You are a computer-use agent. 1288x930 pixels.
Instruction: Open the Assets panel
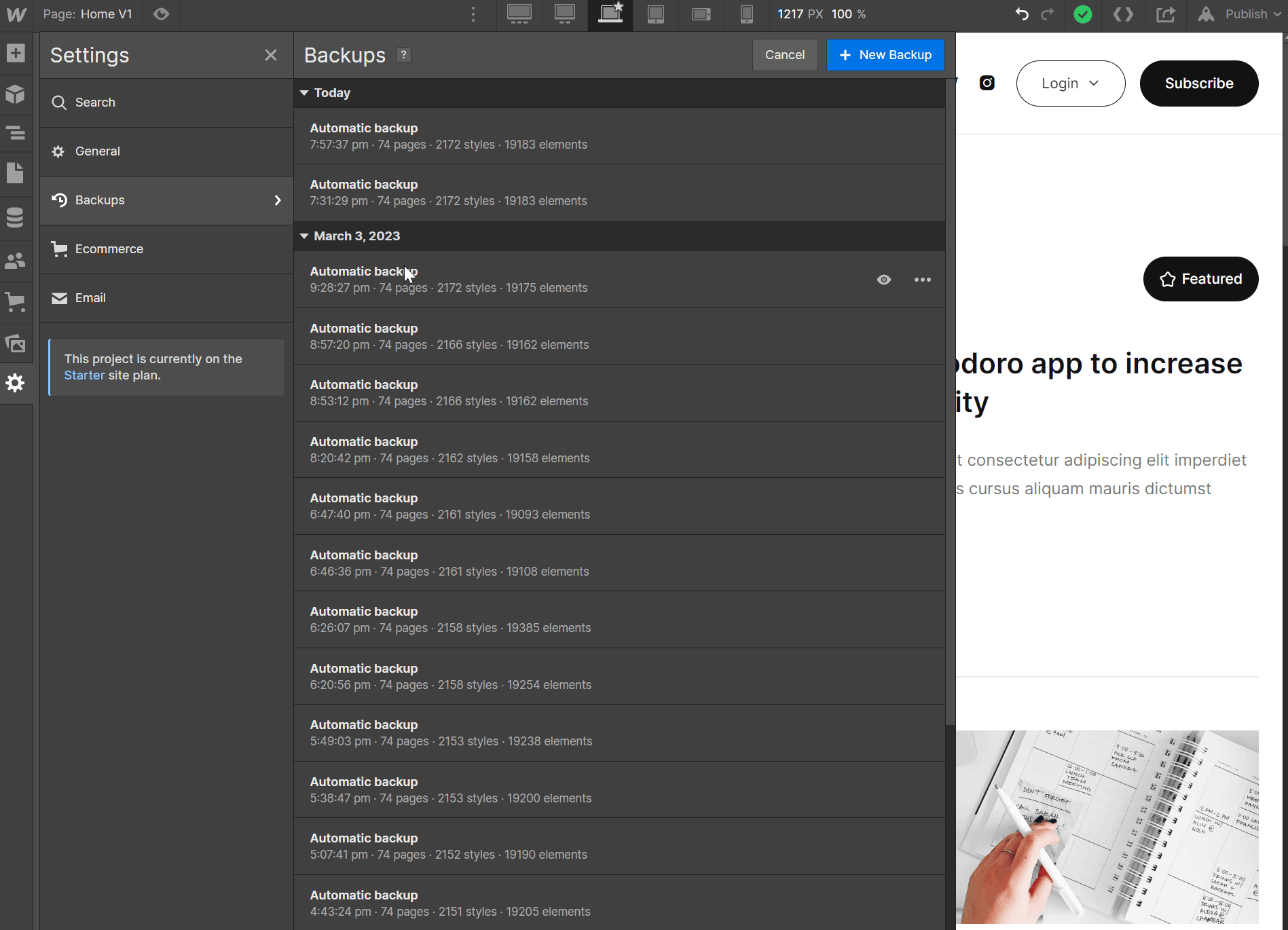coord(16,343)
